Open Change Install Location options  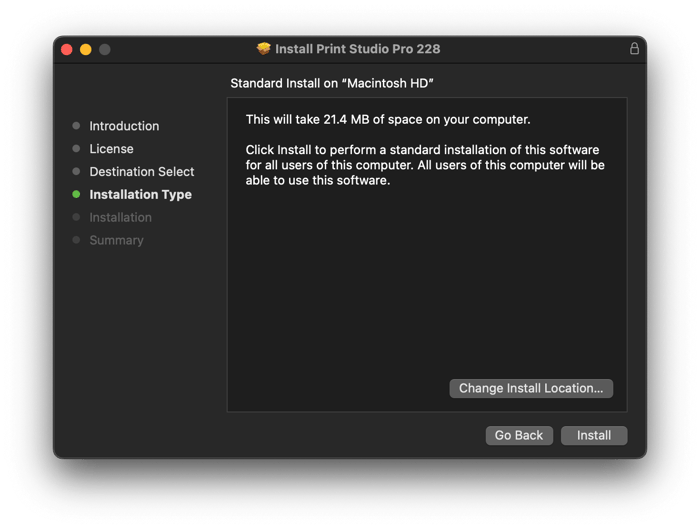click(x=531, y=388)
